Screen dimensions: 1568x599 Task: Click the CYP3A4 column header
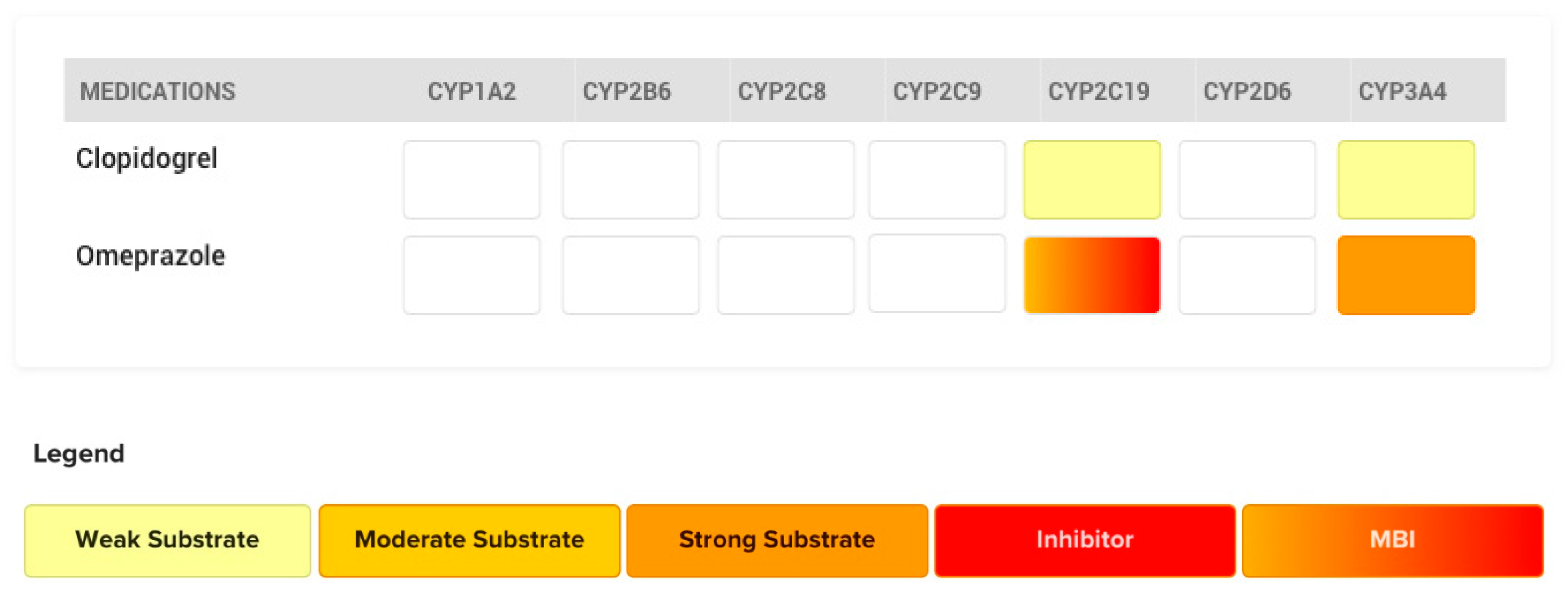pyautogui.click(x=1402, y=92)
